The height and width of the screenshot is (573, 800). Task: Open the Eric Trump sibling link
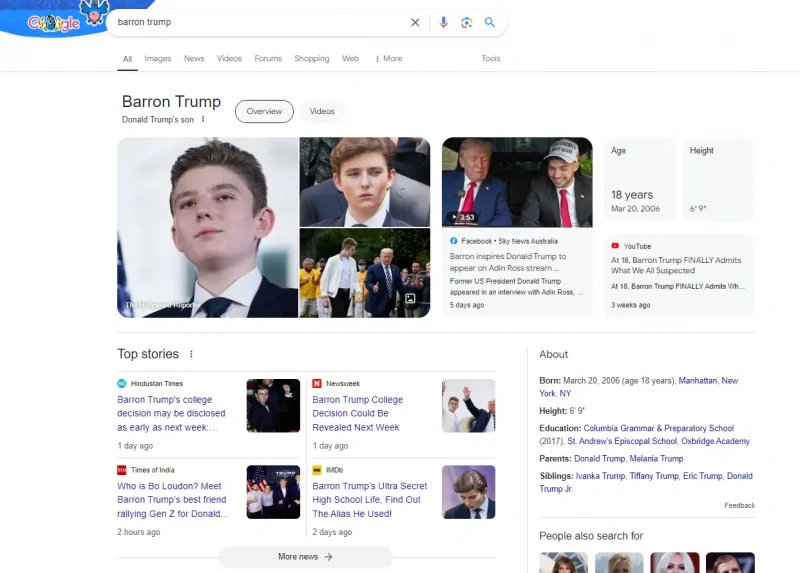tap(703, 476)
